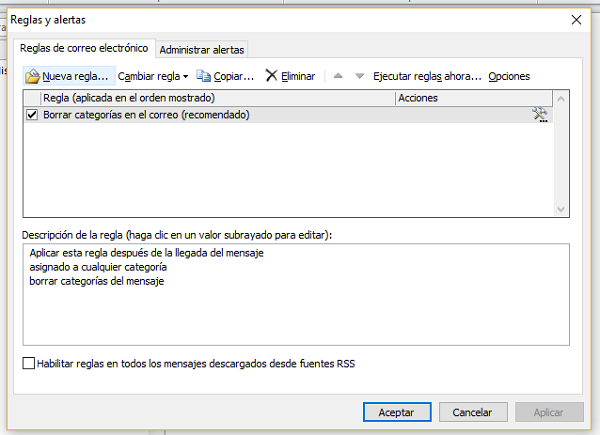
Task: Select the Borrar categorías en el correo rule
Action: 289,115
